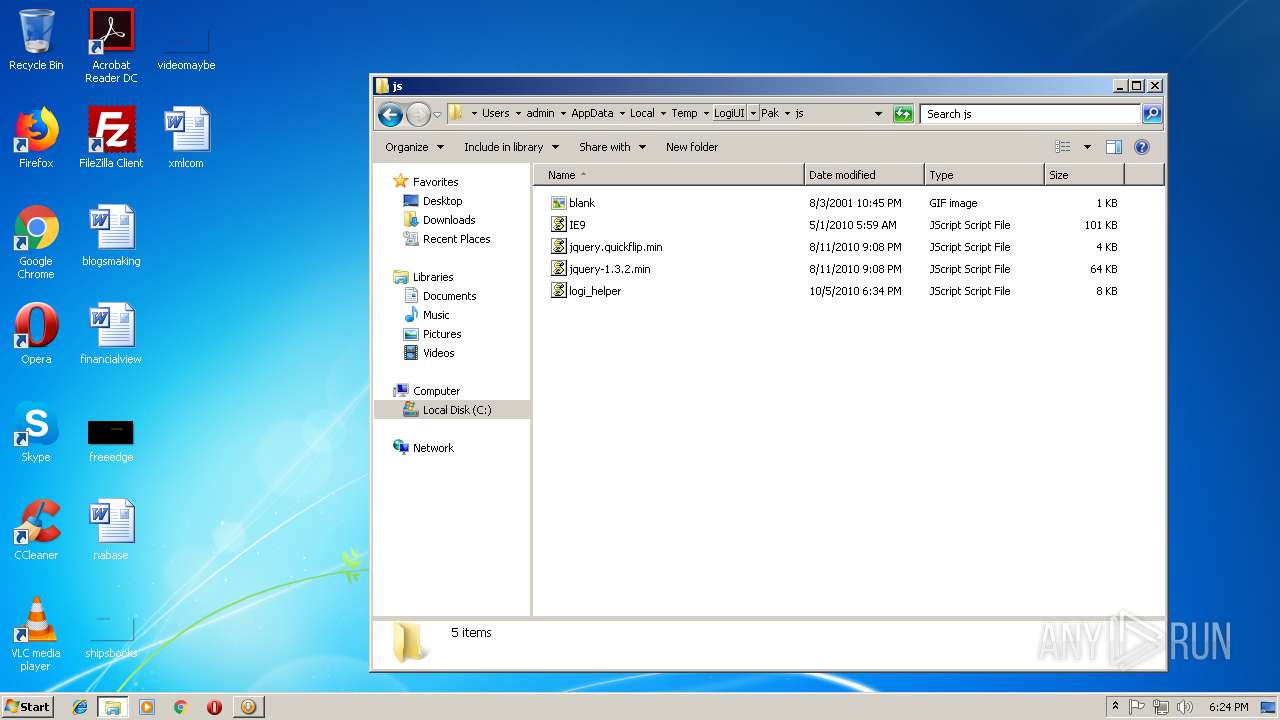The height and width of the screenshot is (720, 1280).
Task: Click inside the Search js field
Action: point(1030,114)
